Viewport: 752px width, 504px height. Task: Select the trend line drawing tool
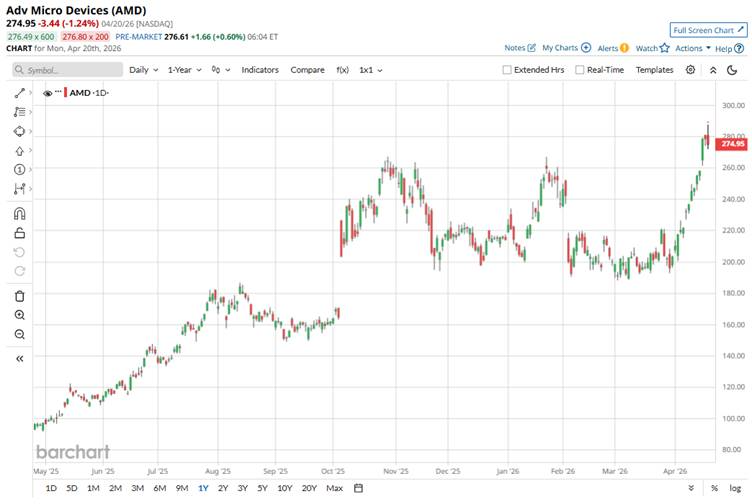point(19,93)
